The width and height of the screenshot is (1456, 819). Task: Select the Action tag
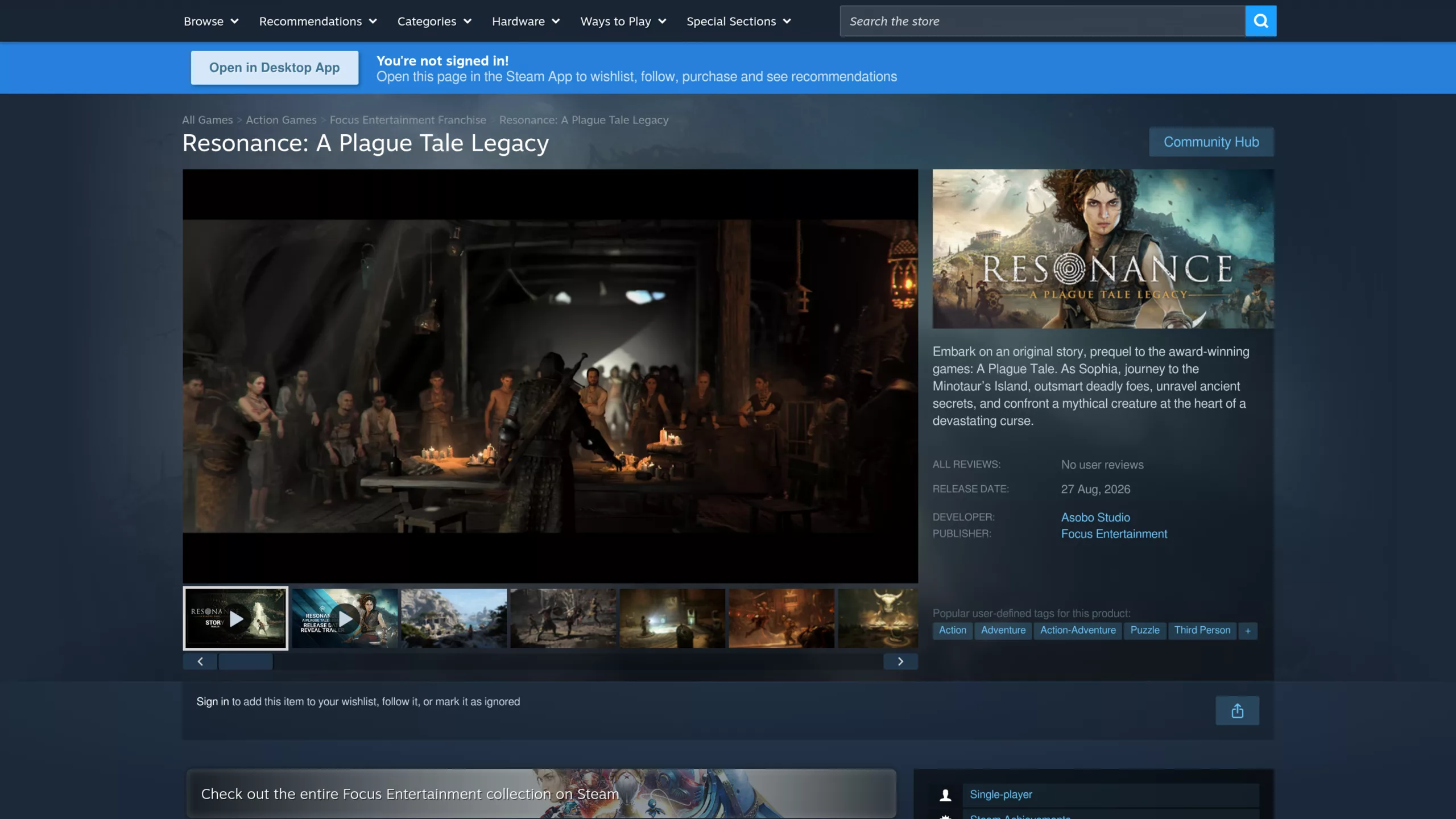click(952, 631)
